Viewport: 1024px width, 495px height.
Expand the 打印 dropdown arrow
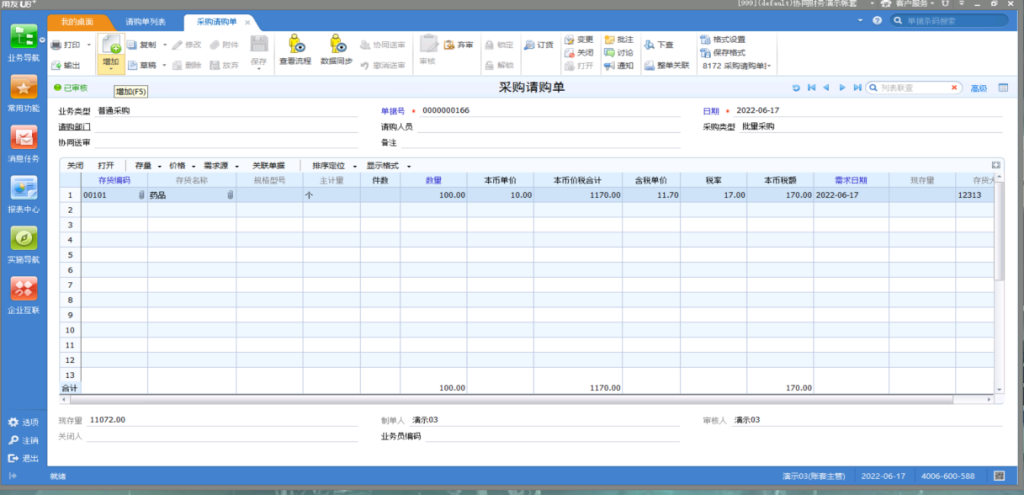pos(88,45)
